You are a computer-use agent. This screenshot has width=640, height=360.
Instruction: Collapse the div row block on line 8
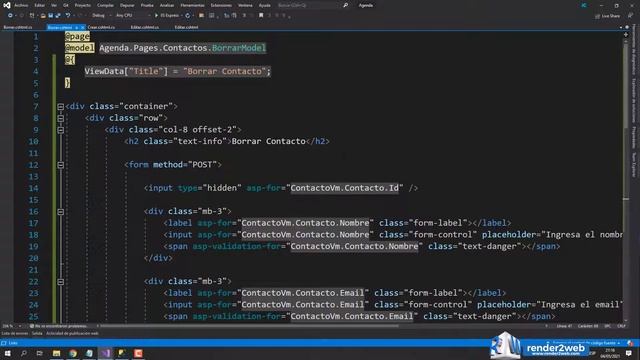tap(60, 118)
